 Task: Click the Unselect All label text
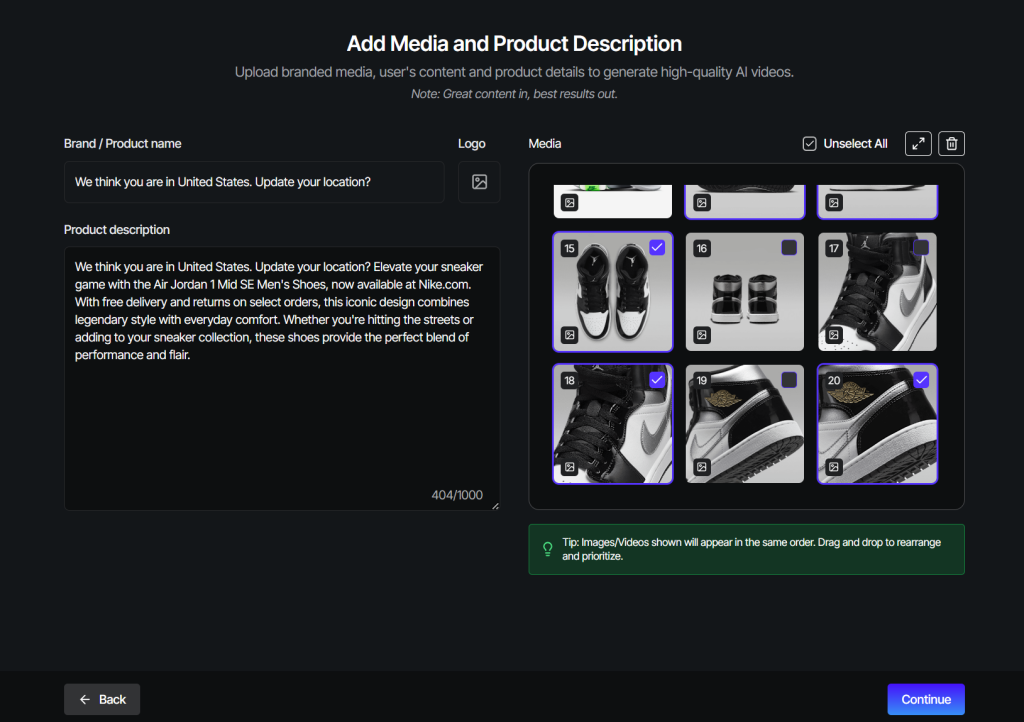tap(855, 144)
